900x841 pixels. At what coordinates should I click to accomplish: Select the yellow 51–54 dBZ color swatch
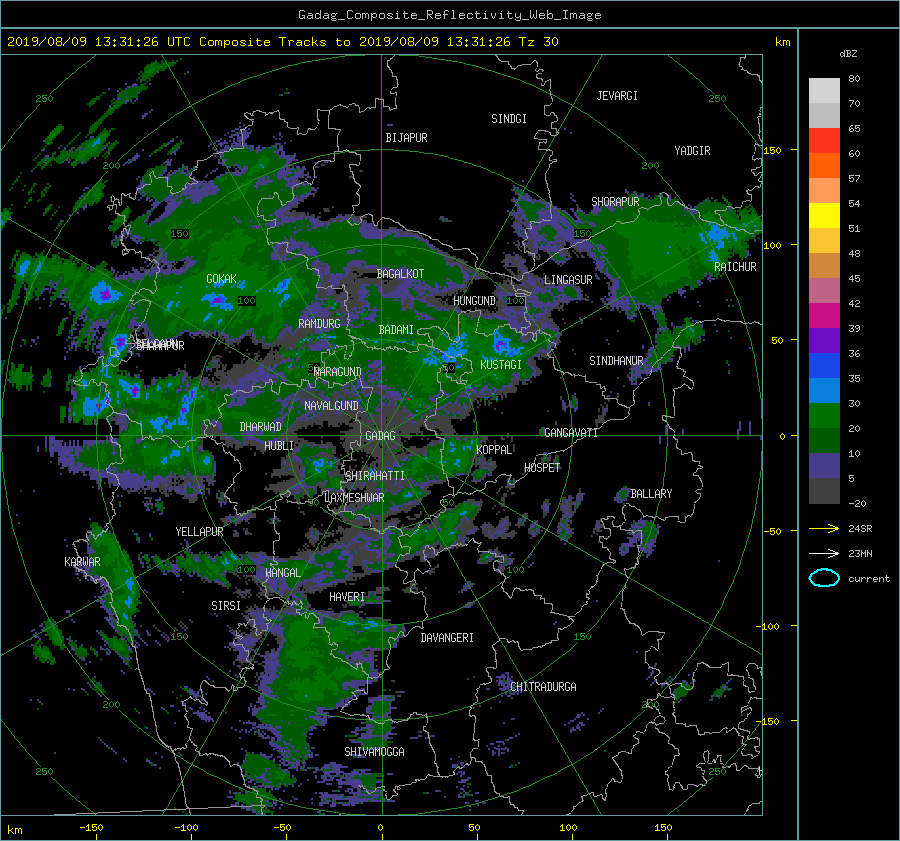[824, 216]
